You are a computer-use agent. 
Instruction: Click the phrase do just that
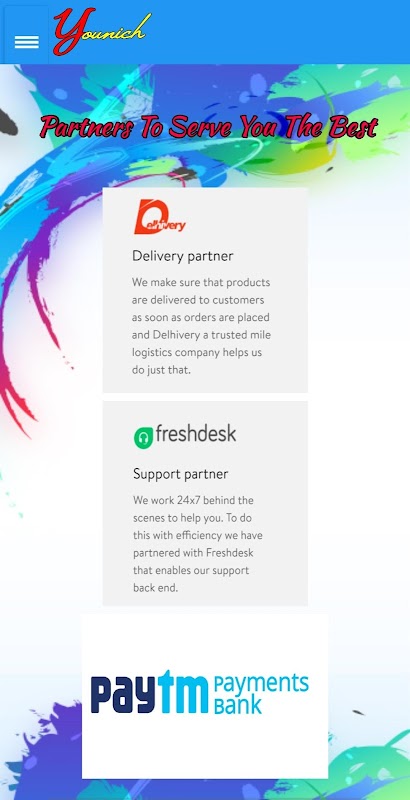tap(161, 370)
